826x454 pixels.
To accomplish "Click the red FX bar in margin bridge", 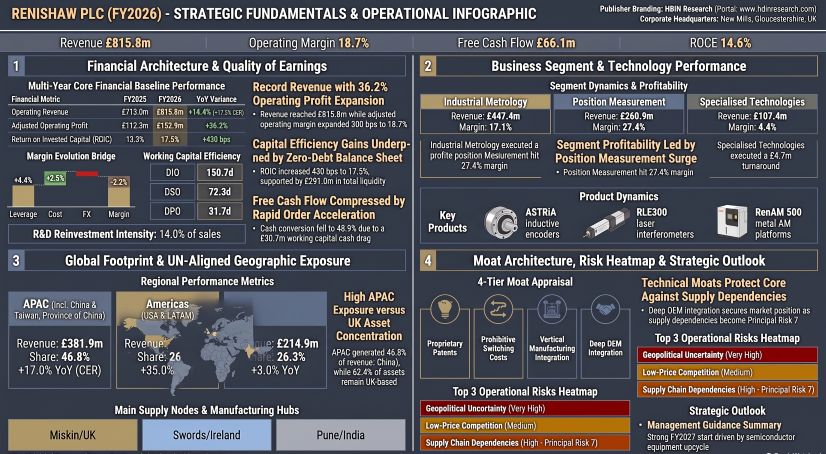I will 86,173.
